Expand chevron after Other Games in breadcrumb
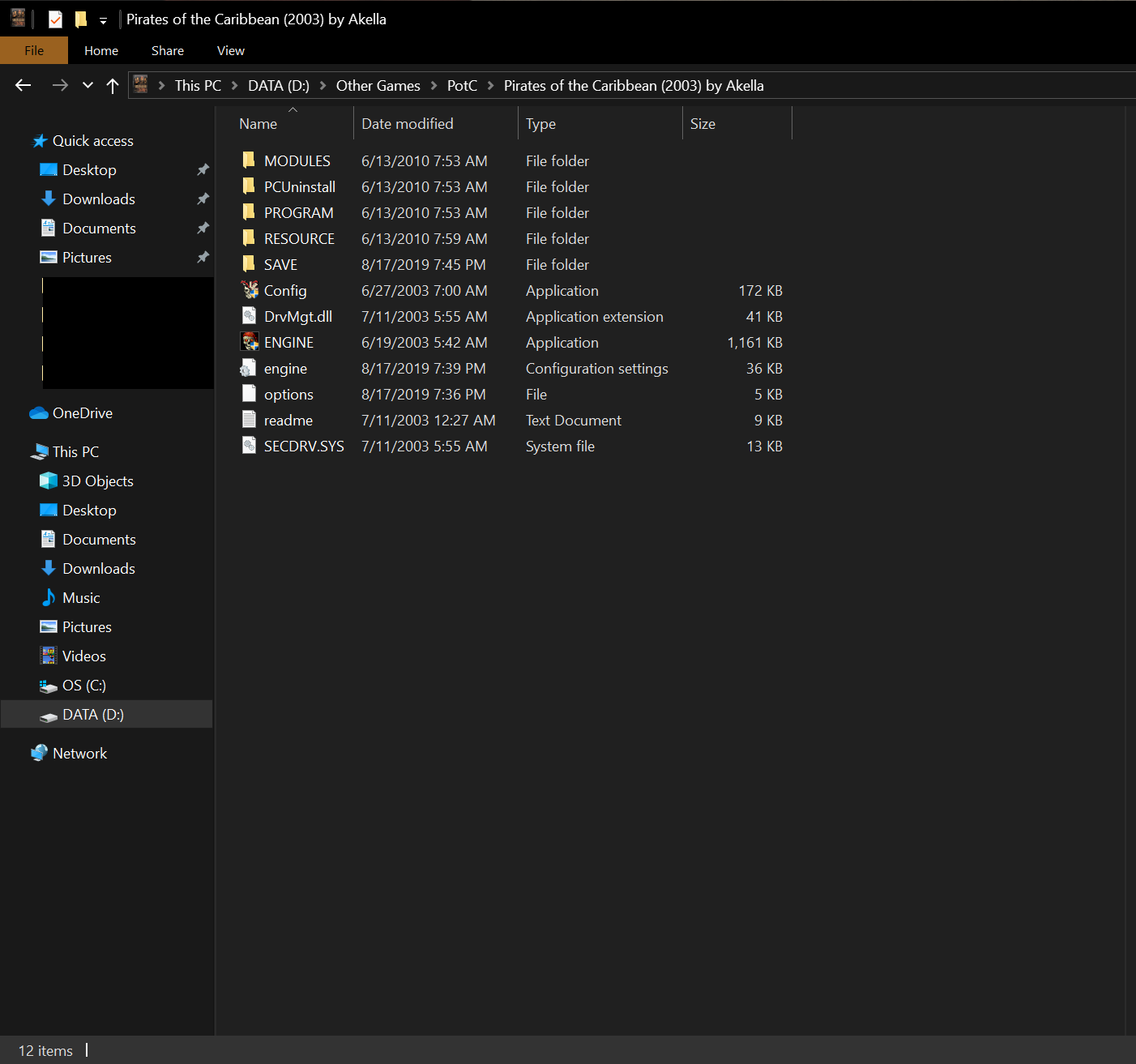Image resolution: width=1136 pixels, height=1064 pixels. [434, 85]
